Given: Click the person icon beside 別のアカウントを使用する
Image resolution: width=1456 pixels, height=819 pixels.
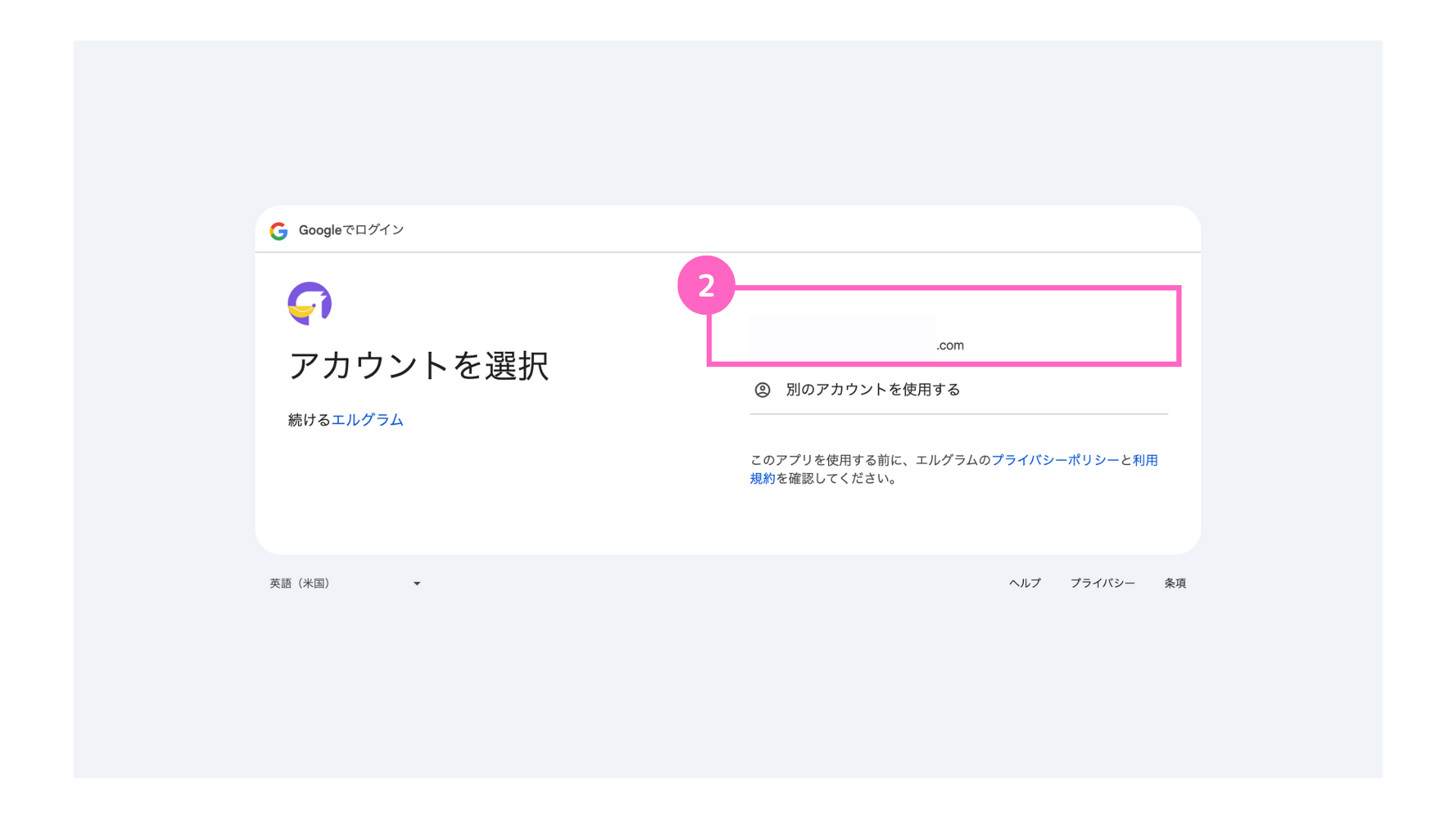Looking at the screenshot, I should (x=762, y=390).
